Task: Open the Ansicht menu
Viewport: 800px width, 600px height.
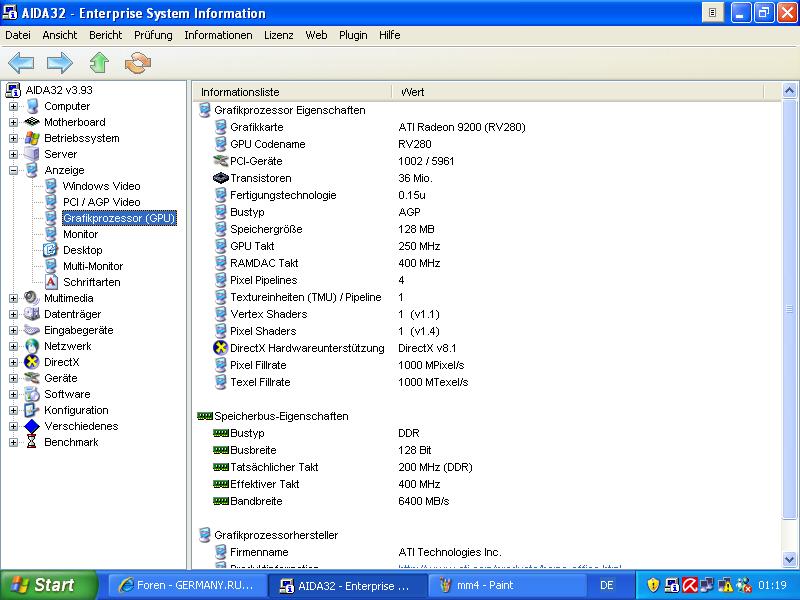Action: coord(60,35)
